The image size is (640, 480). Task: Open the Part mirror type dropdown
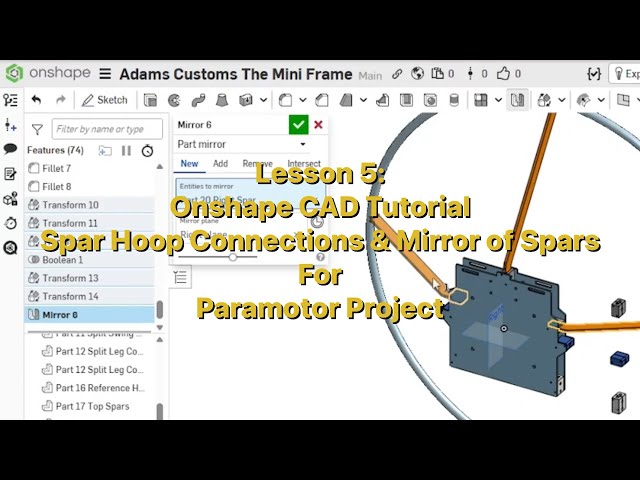[242, 144]
